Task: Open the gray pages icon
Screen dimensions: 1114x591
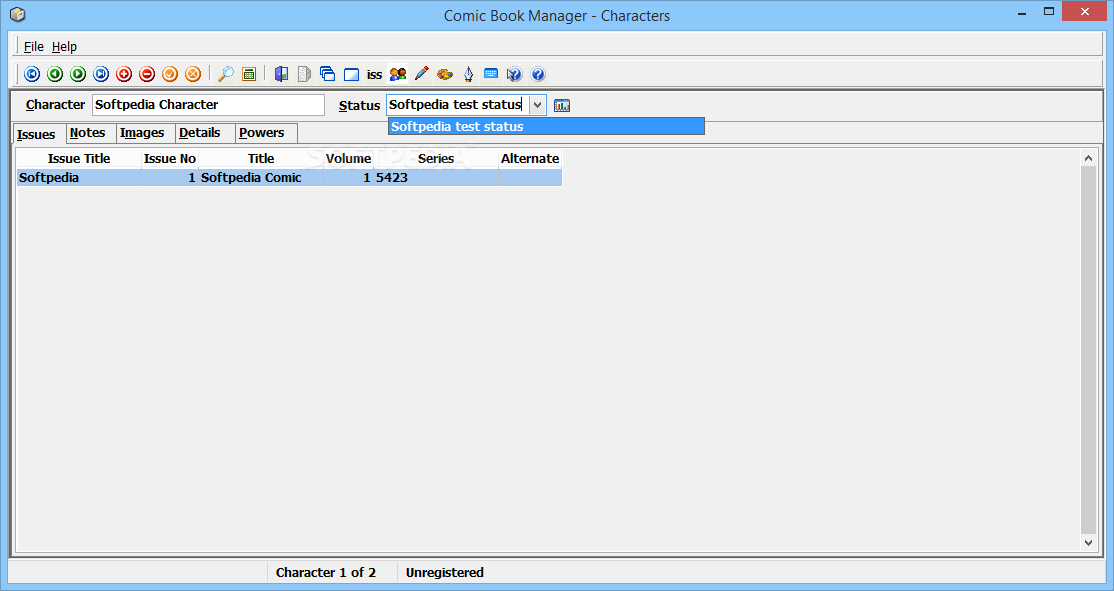Action: coord(304,74)
